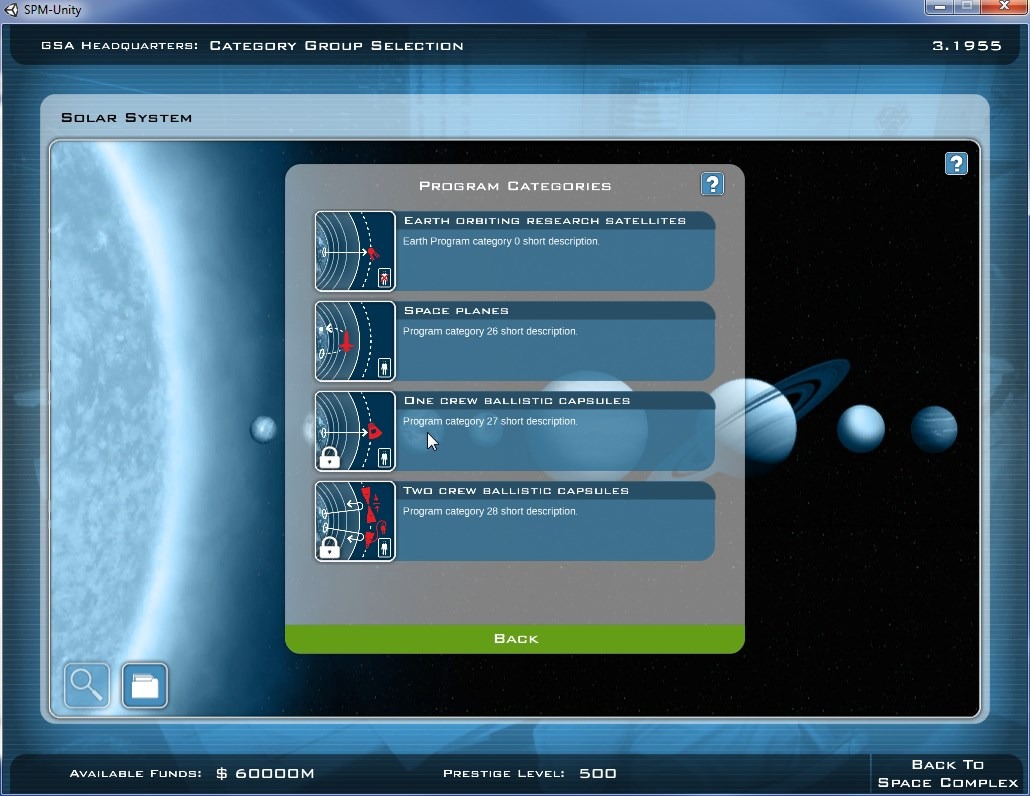
Task: Select Earth orbiting research satellites title
Action: point(545,221)
